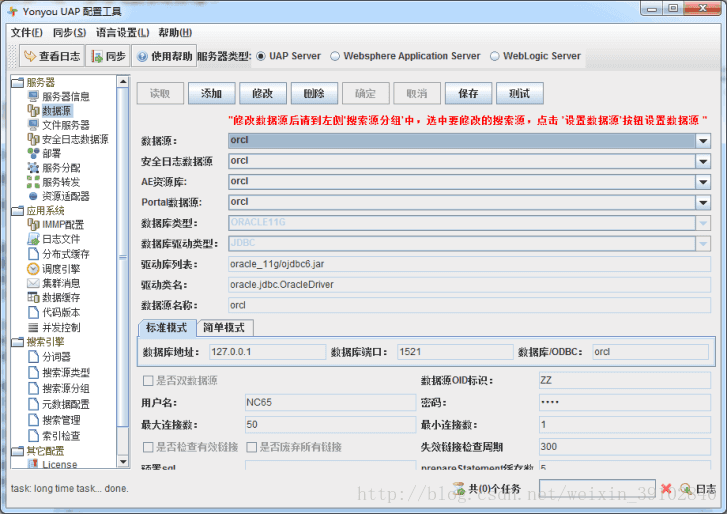Click the 添加 button

coord(212,93)
